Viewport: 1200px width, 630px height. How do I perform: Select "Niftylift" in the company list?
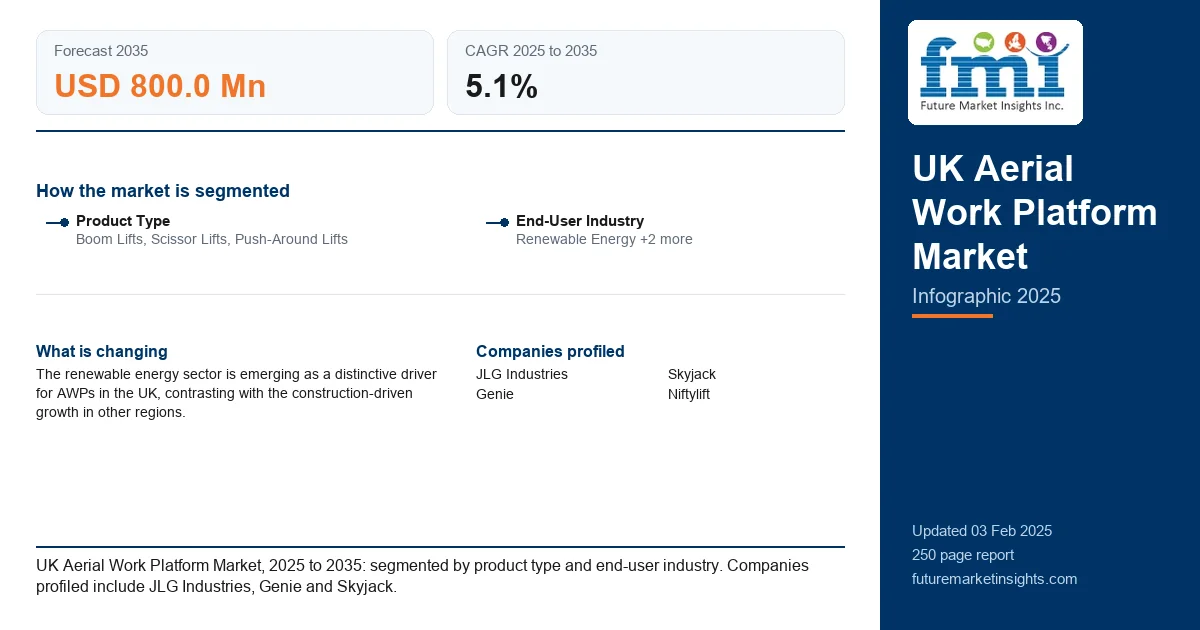689,394
